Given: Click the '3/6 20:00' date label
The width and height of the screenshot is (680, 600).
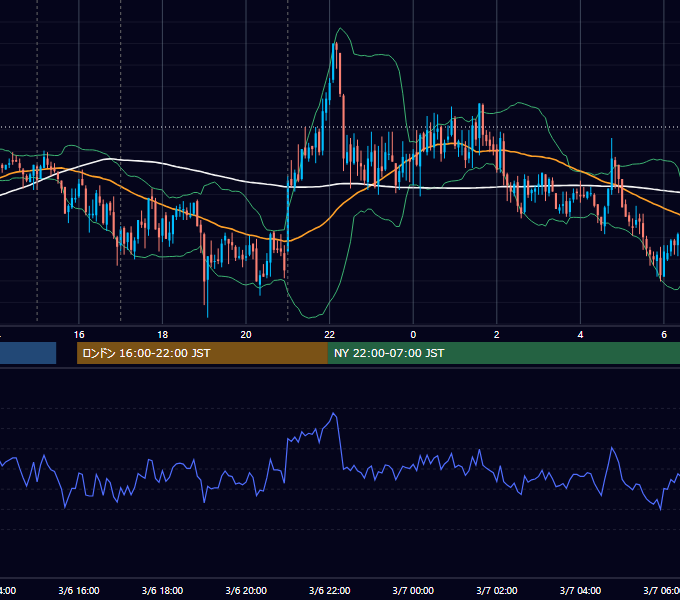Looking at the screenshot, I should click(x=246, y=591).
